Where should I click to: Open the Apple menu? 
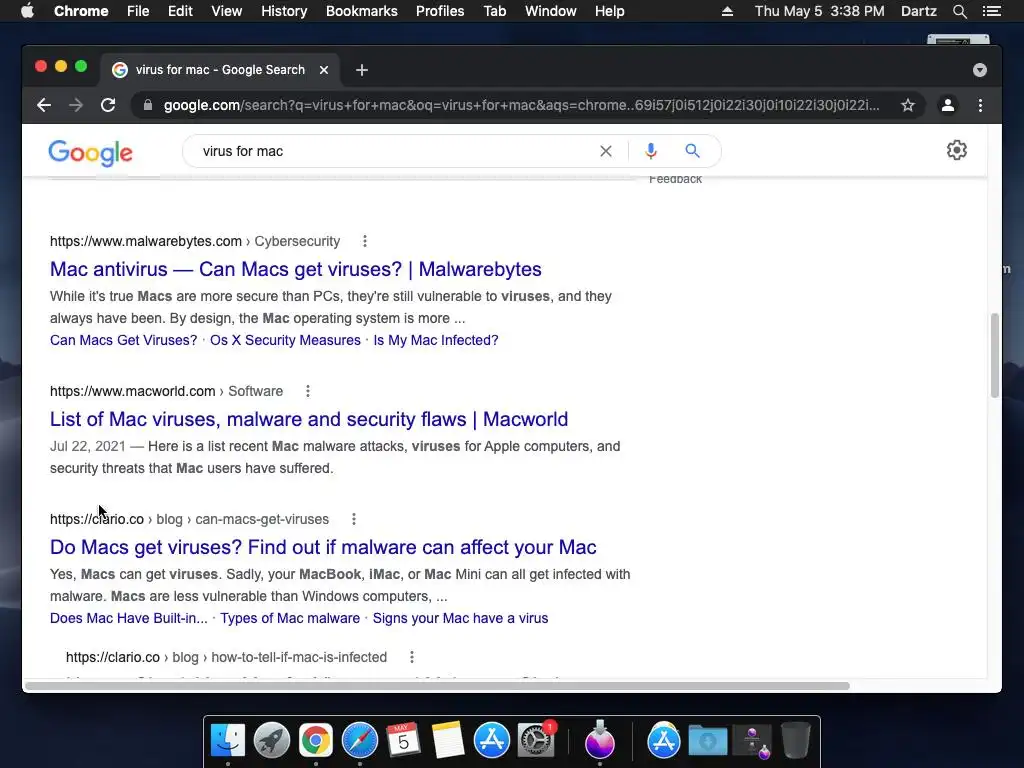point(27,11)
